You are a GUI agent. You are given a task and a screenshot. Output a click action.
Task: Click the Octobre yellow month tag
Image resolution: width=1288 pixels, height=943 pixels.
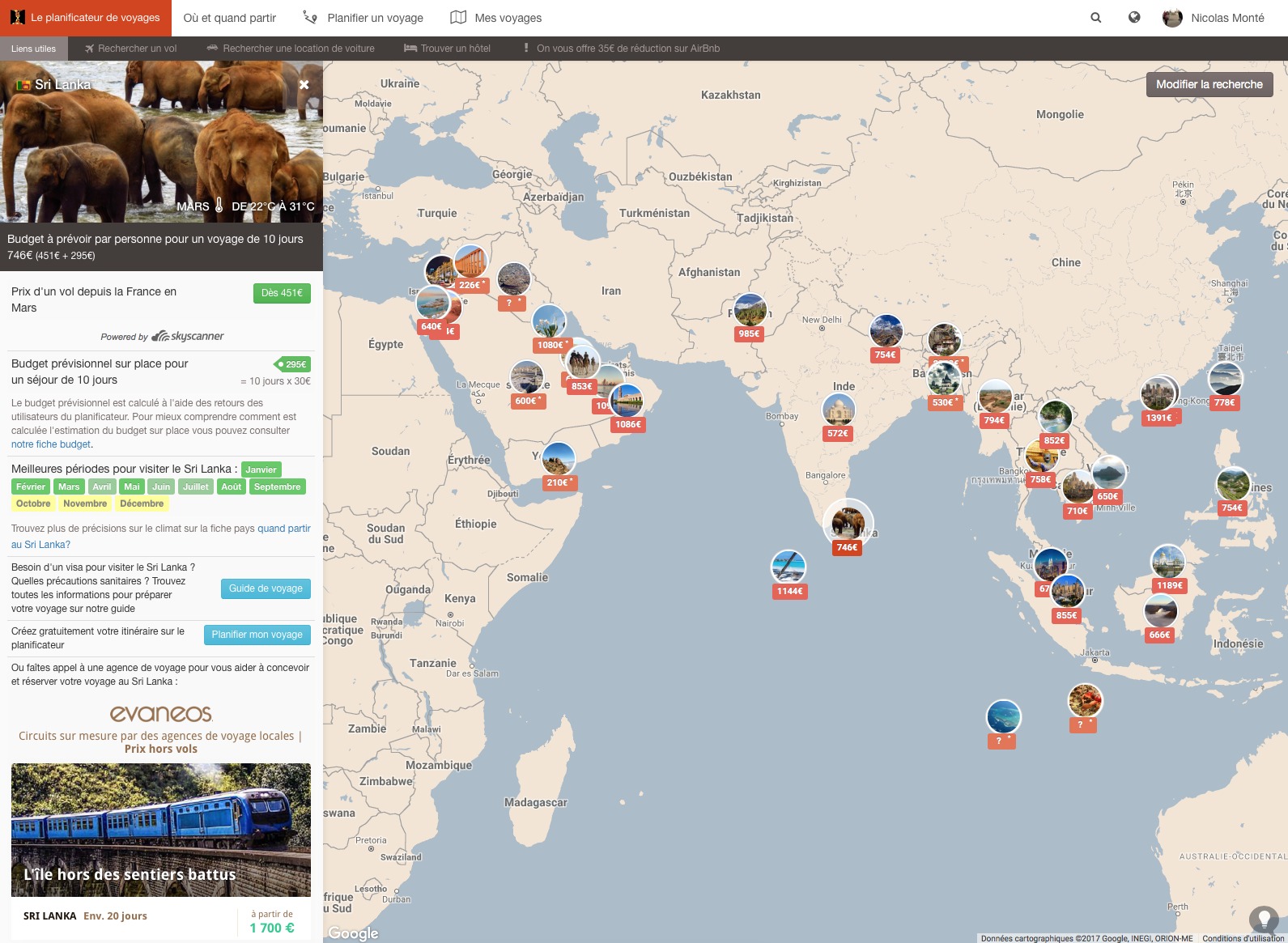[x=33, y=503]
